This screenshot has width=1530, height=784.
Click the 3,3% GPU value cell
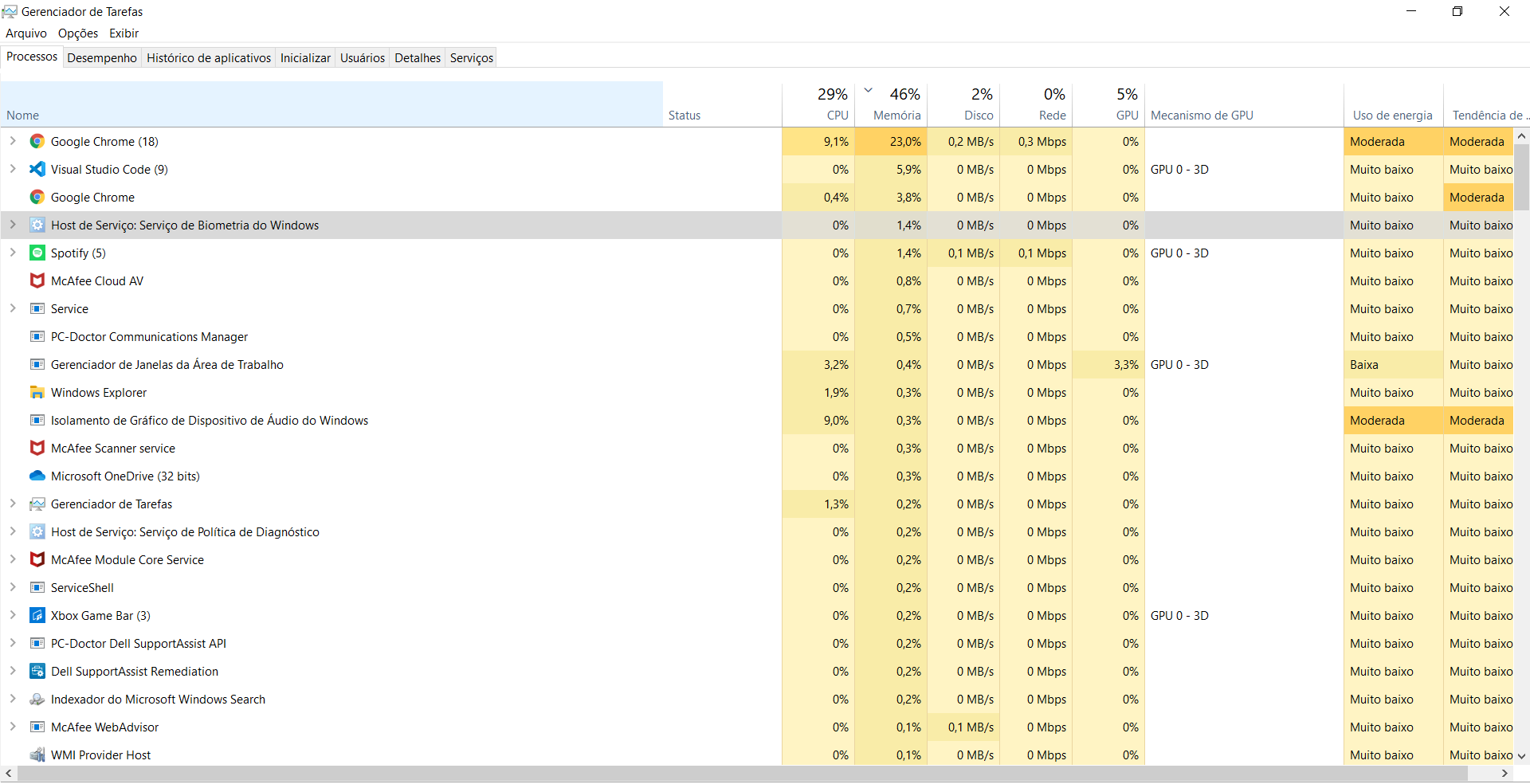1108,364
